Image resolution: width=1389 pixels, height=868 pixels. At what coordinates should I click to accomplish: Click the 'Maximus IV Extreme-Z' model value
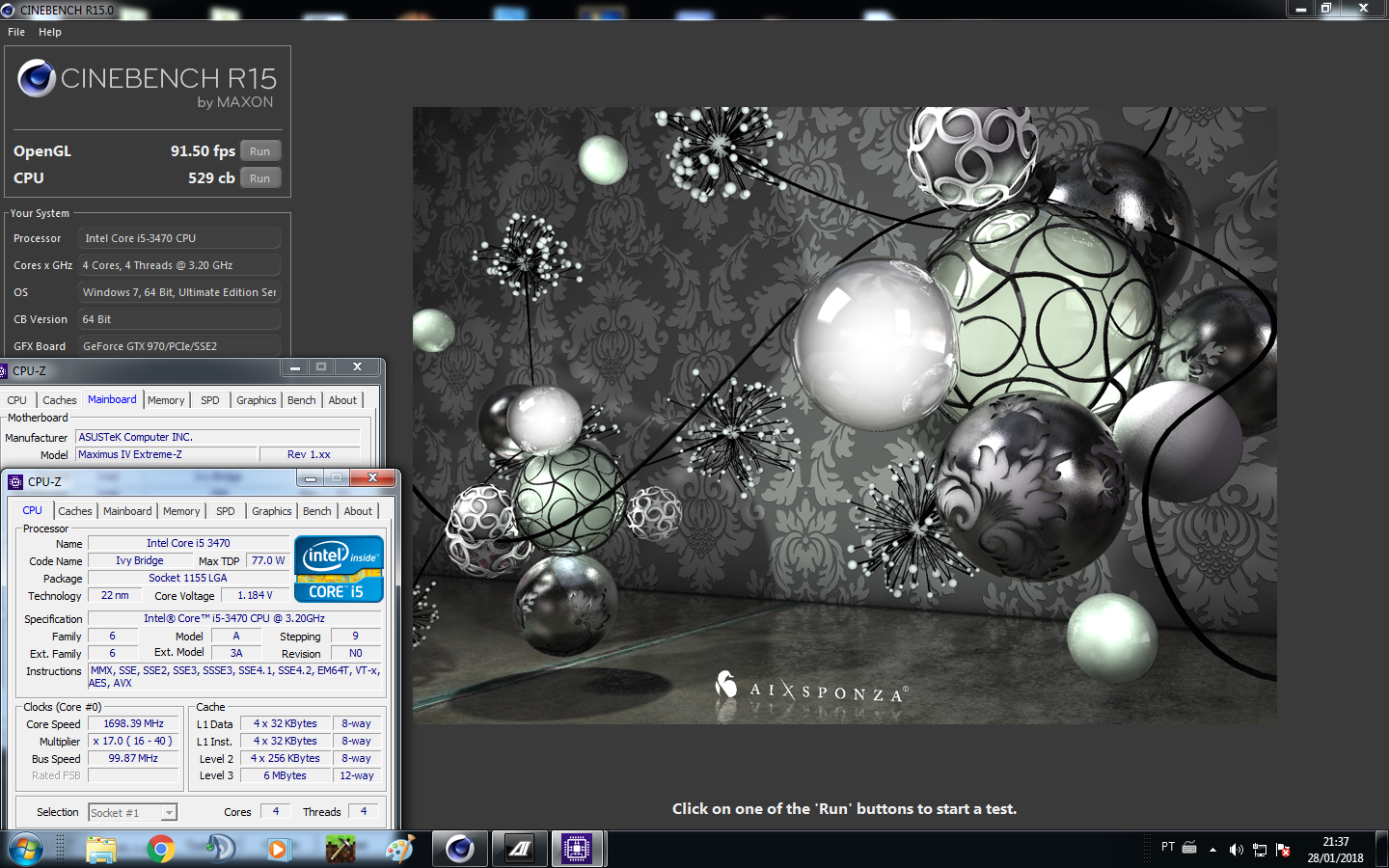pyautogui.click(x=167, y=454)
